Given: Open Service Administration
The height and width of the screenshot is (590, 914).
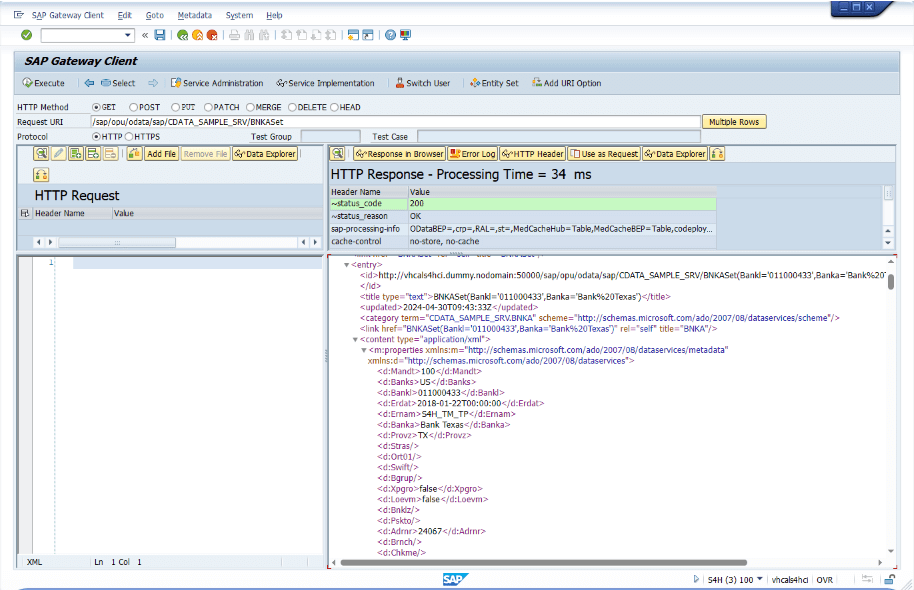Looking at the screenshot, I should [217, 83].
